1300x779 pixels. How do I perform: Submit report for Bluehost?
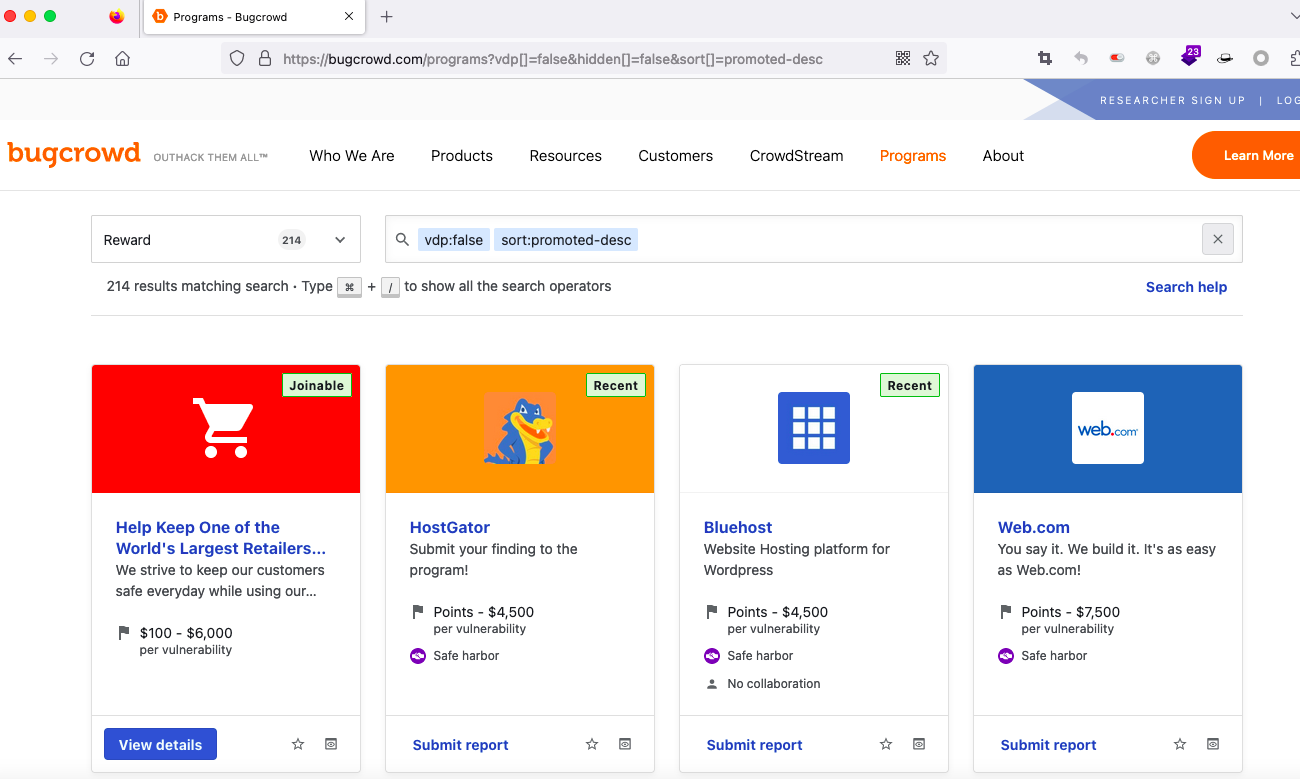(755, 745)
